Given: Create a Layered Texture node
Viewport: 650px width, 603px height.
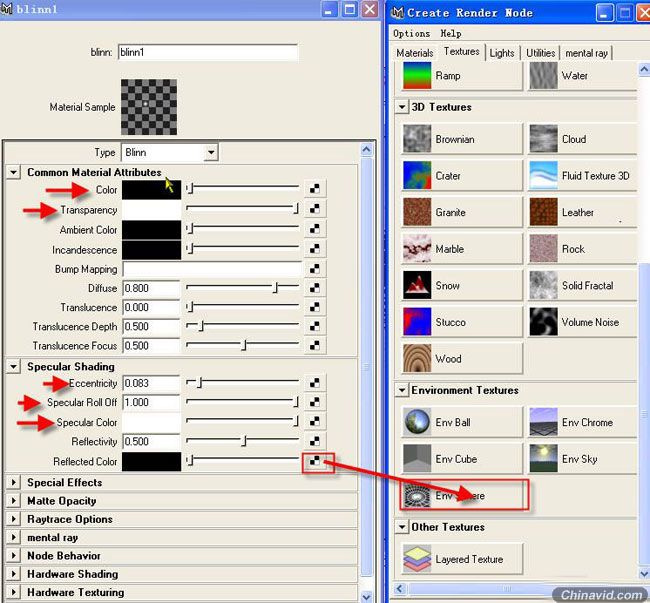Looking at the screenshot, I should 462,559.
